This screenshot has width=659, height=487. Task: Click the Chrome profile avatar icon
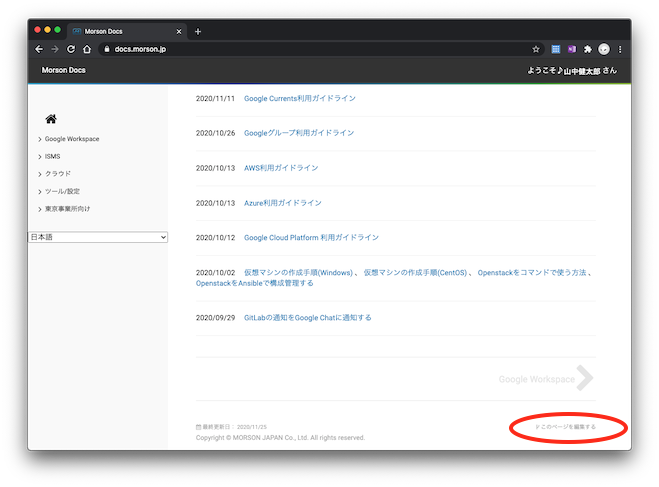604,49
